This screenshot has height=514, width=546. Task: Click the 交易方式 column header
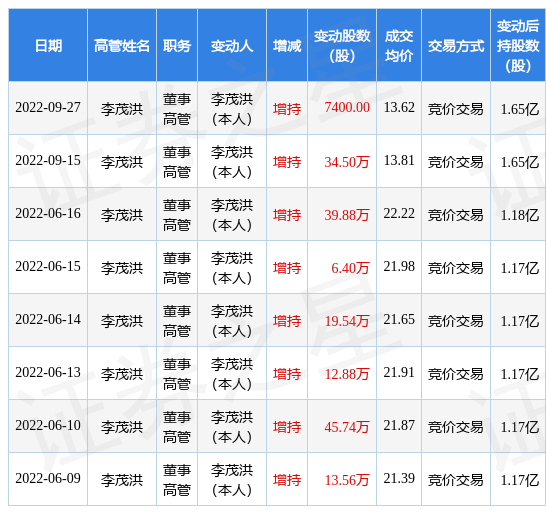pos(456,46)
